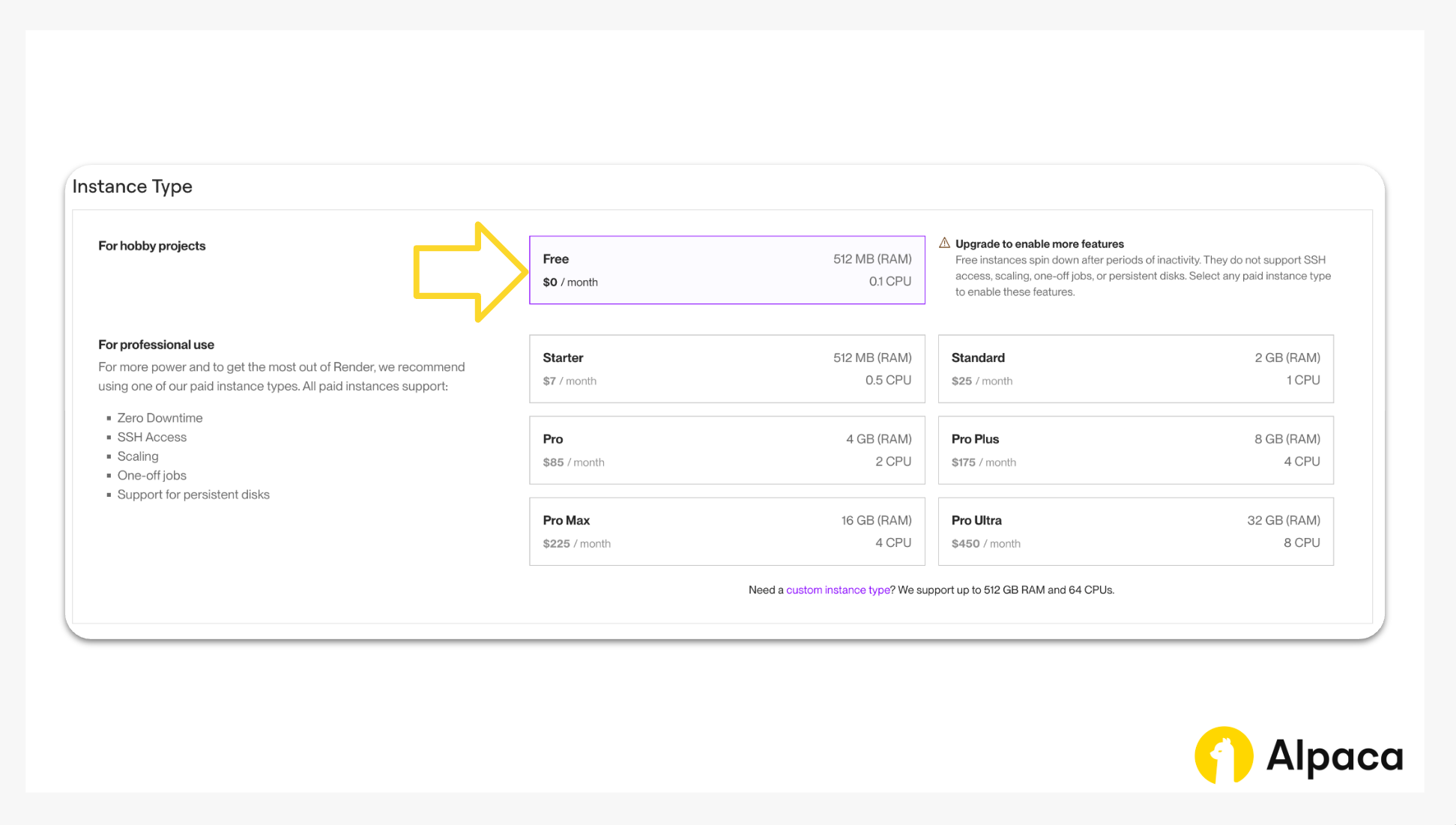1456x825 pixels.
Task: Click the SSH Access bullet item
Action: coord(151,438)
